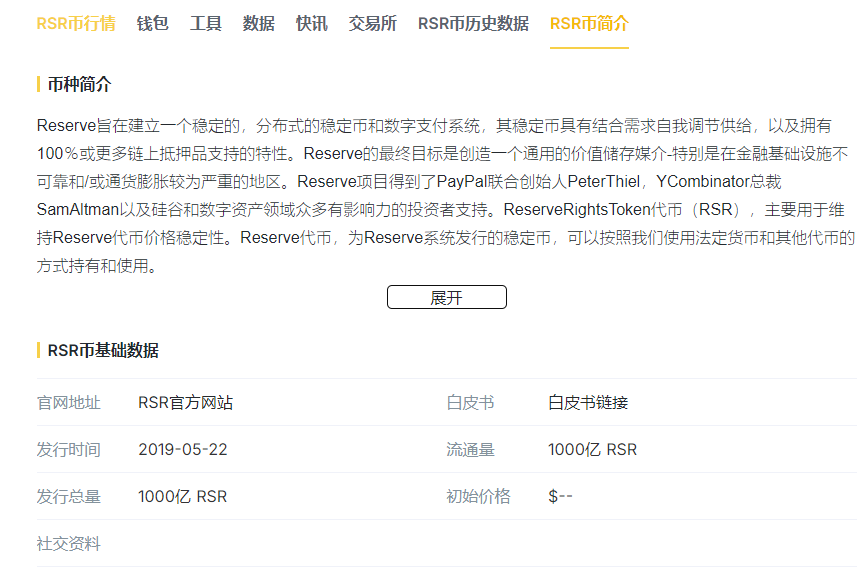Click the 币种简介 section heading

click(79, 85)
